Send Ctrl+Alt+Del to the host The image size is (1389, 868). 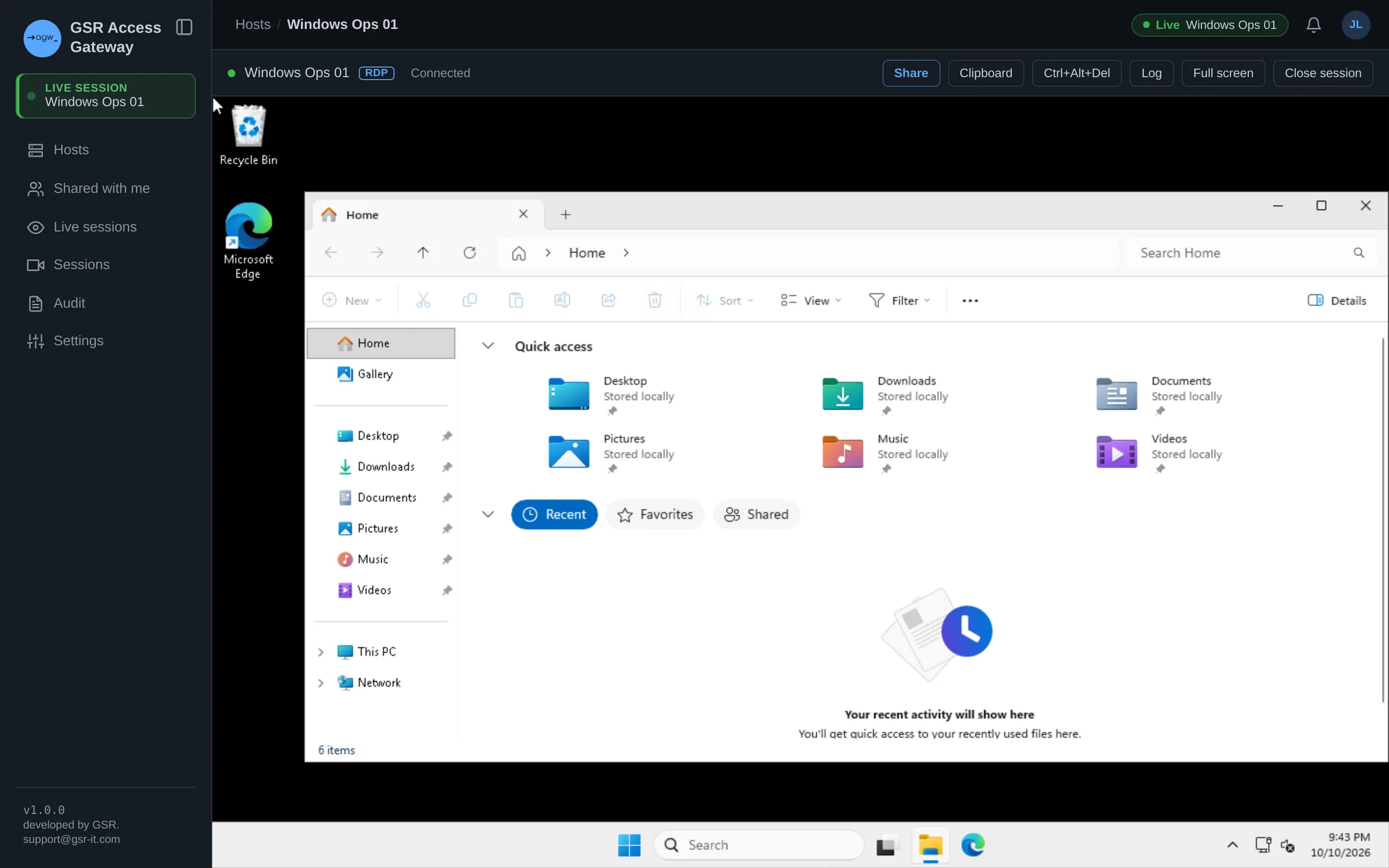coord(1076,73)
